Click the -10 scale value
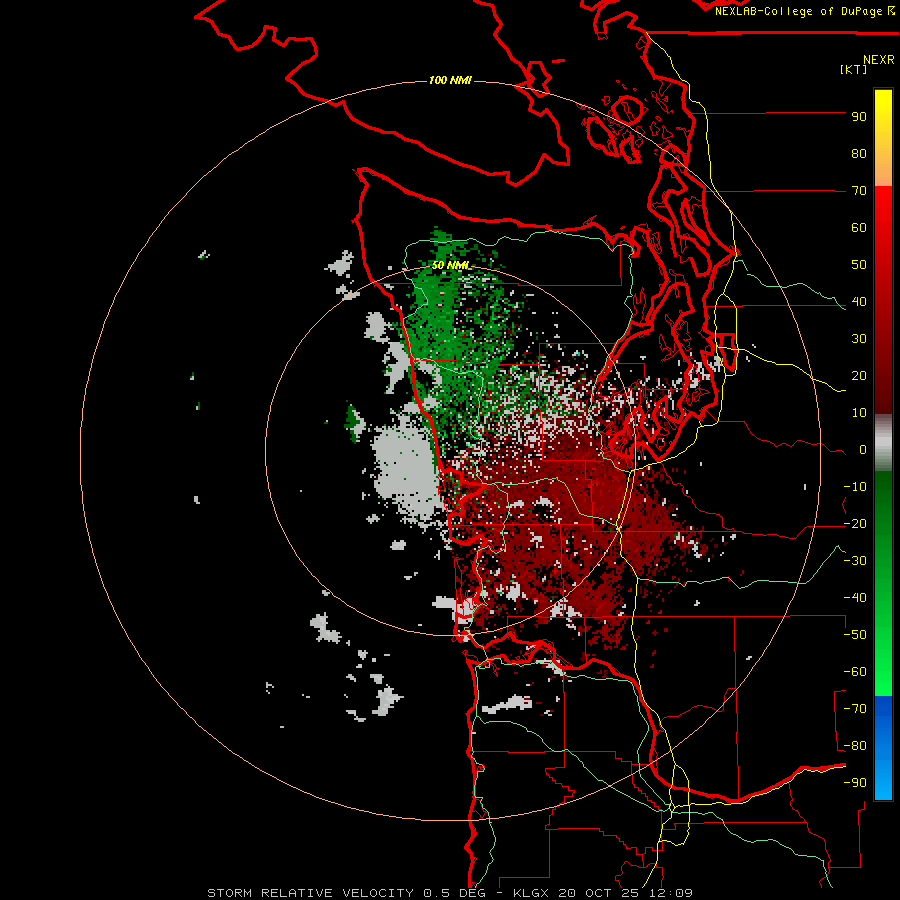Screen dimensions: 900x900 (x=855, y=487)
